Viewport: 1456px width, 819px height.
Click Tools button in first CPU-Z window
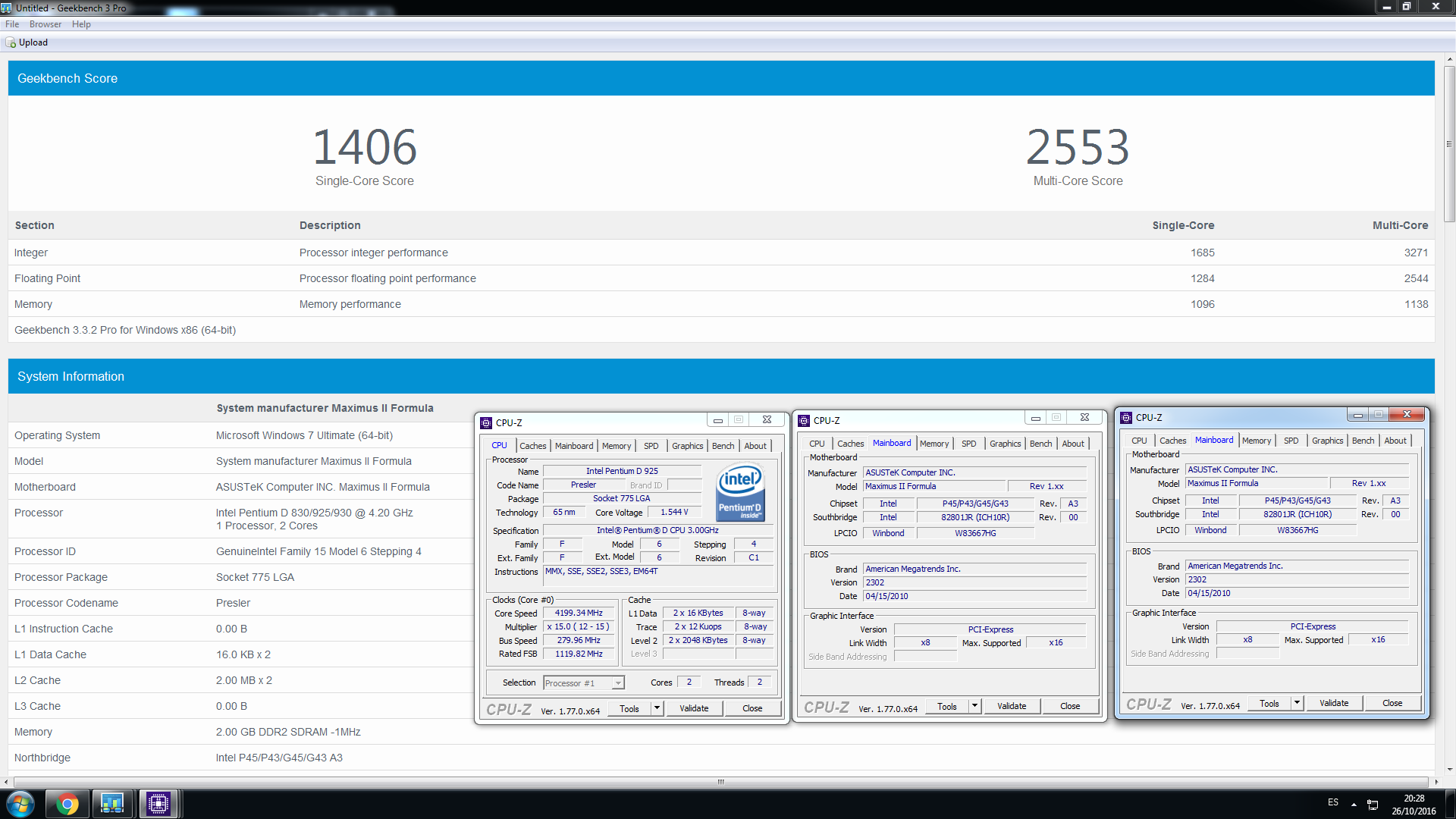point(629,708)
